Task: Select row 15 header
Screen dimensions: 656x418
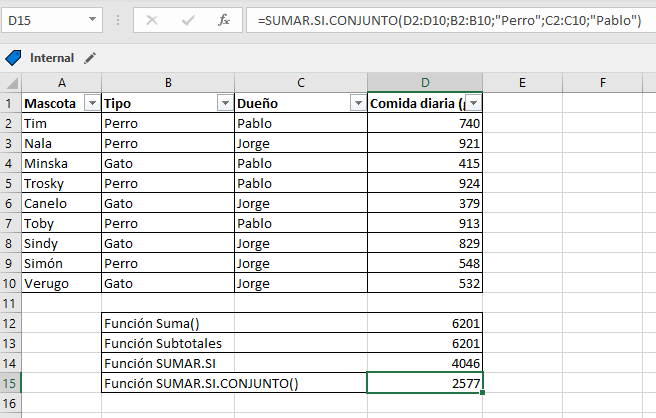Action: 9,383
